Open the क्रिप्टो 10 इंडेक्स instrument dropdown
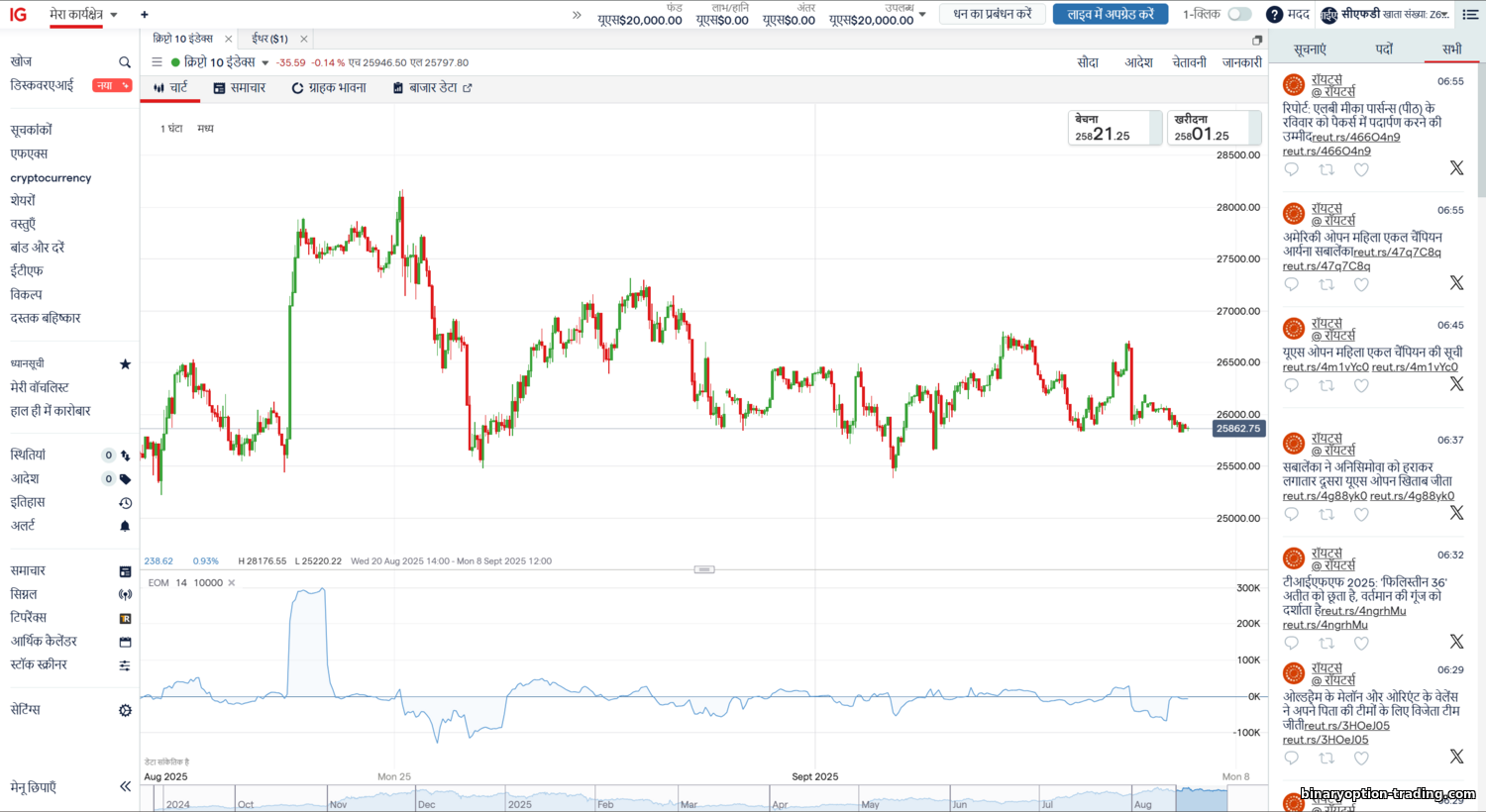Screen dimensions: 1486x812 point(265,63)
